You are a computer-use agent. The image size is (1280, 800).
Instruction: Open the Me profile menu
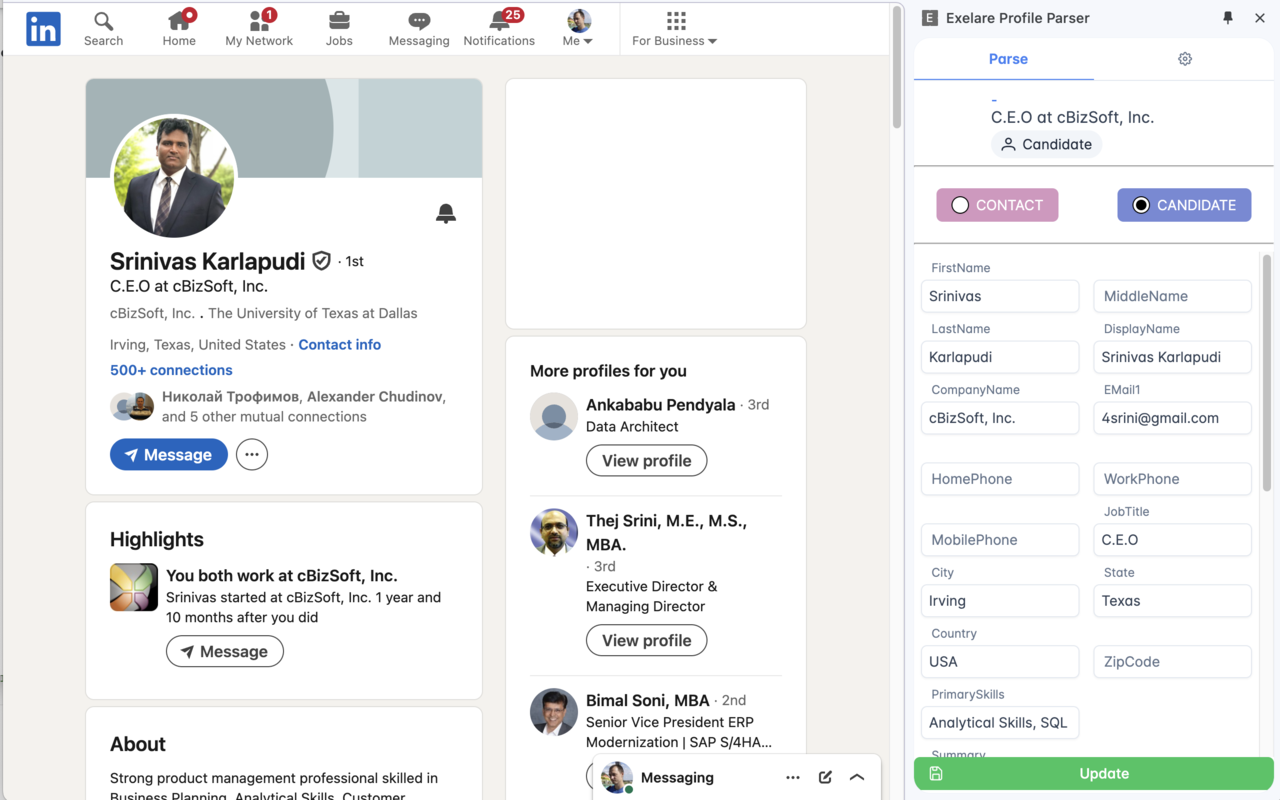tap(578, 29)
